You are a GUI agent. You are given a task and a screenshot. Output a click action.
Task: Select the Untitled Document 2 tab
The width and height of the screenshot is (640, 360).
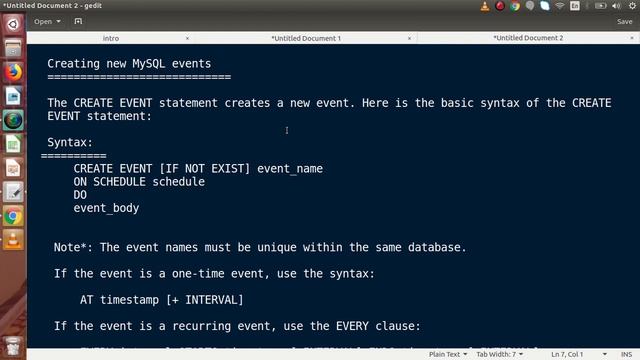[528, 38]
